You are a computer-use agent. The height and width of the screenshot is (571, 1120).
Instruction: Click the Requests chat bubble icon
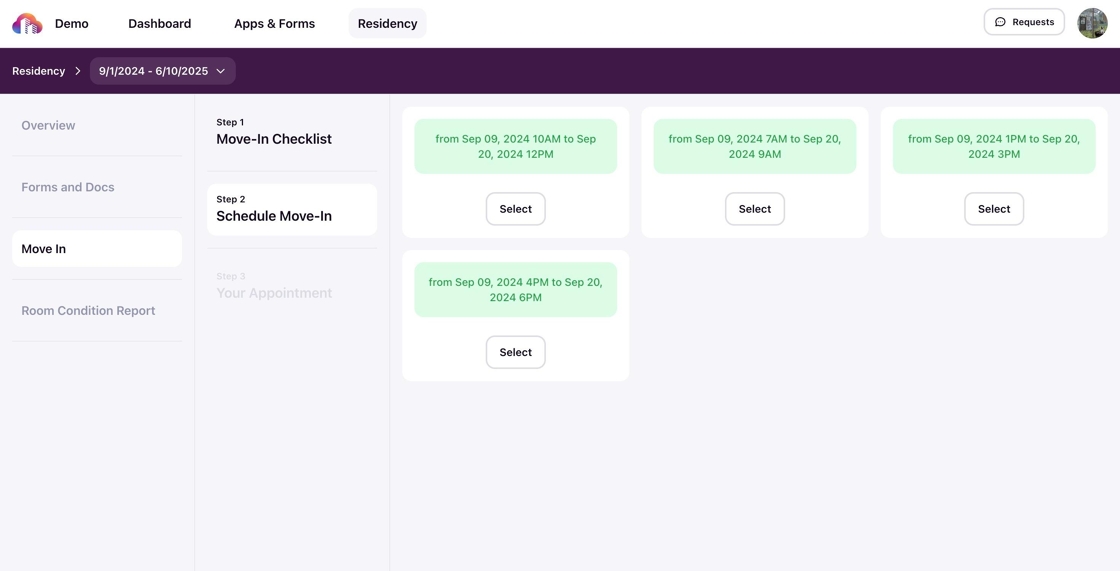click(x=1000, y=22)
